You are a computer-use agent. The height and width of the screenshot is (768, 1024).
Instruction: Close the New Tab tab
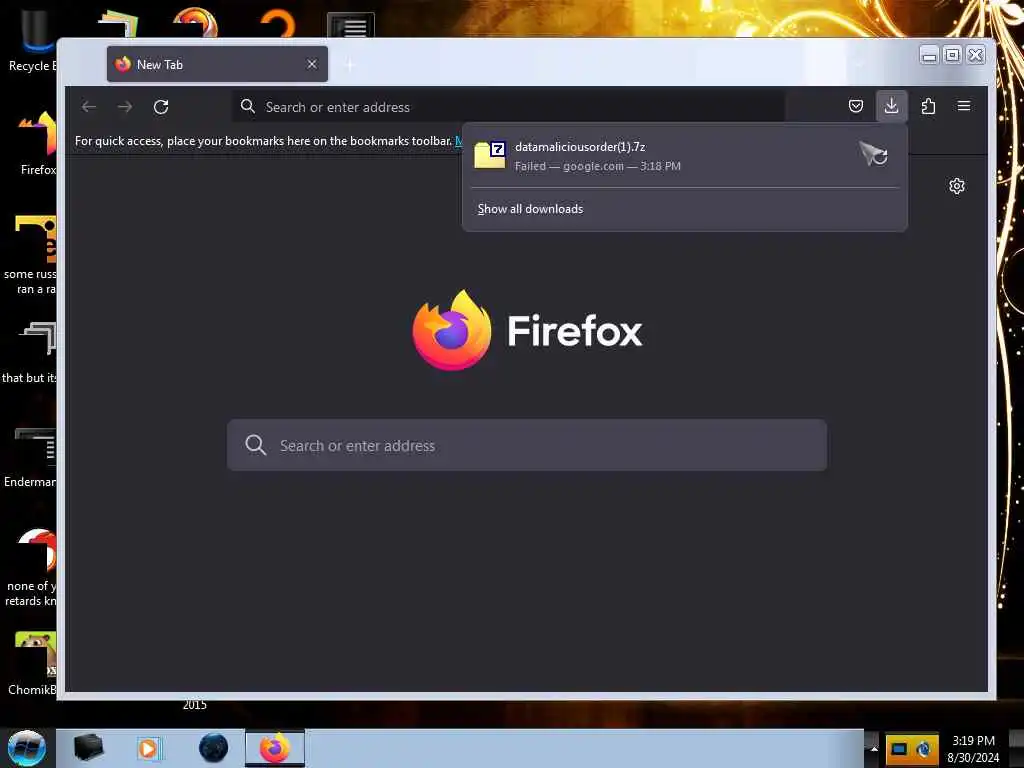[x=312, y=64]
